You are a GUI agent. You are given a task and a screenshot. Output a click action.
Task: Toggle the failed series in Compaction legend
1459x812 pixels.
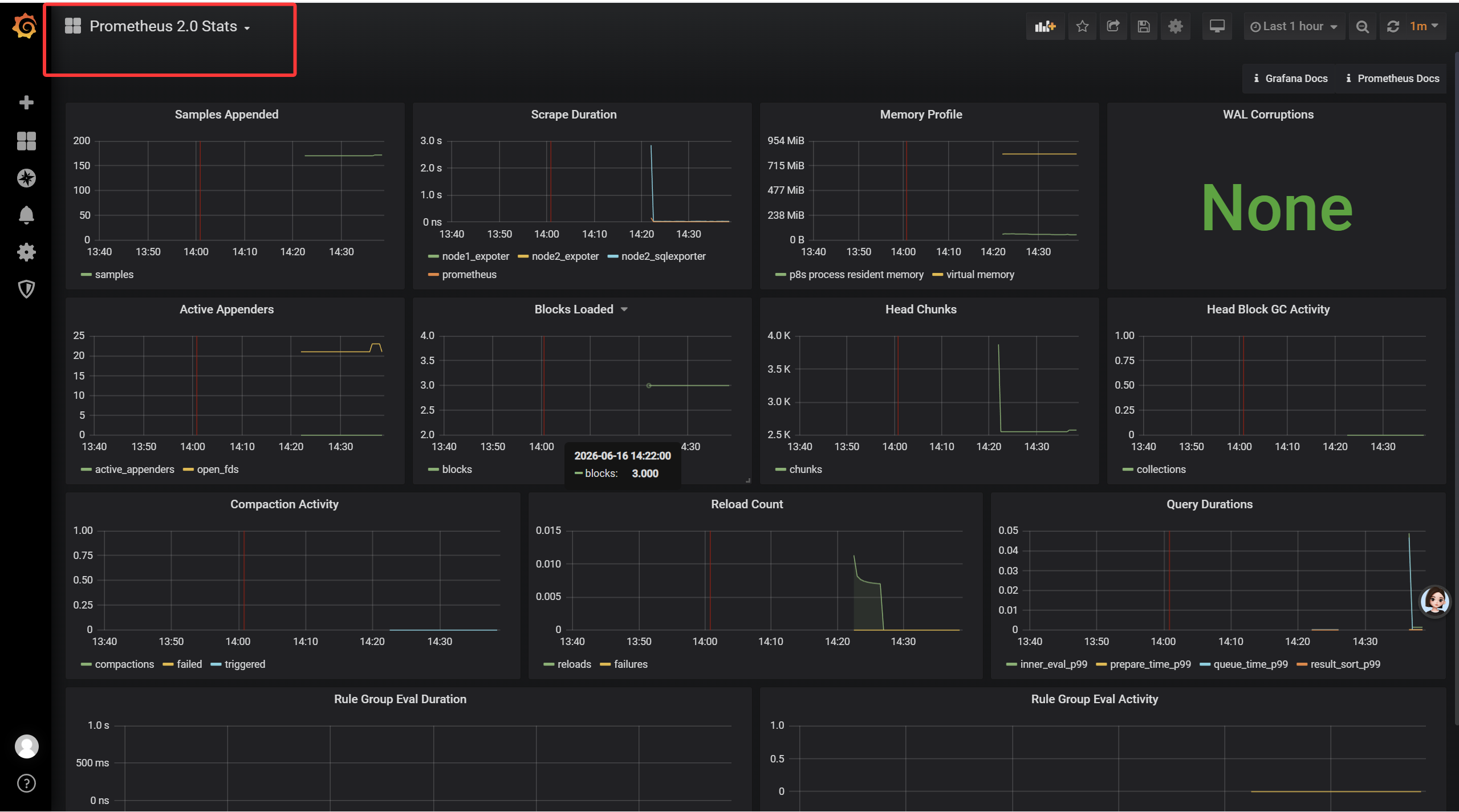(x=189, y=664)
